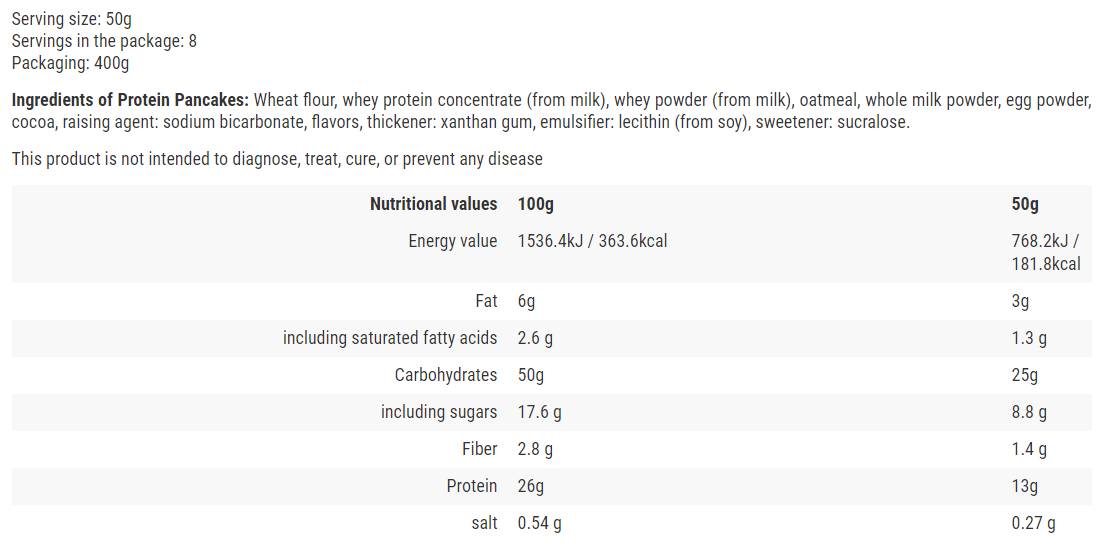Click the "Servings in the package: 8" line
Viewport: 1103px width, 549px height.
[104, 41]
